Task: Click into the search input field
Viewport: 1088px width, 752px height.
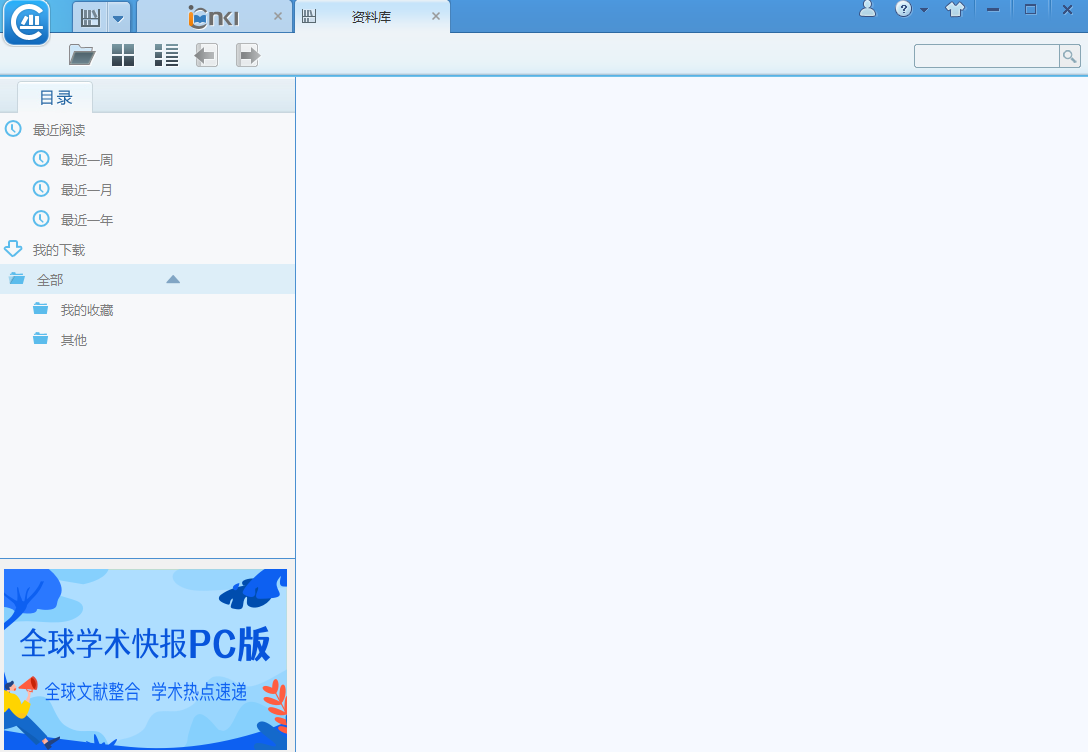Action: pos(986,56)
